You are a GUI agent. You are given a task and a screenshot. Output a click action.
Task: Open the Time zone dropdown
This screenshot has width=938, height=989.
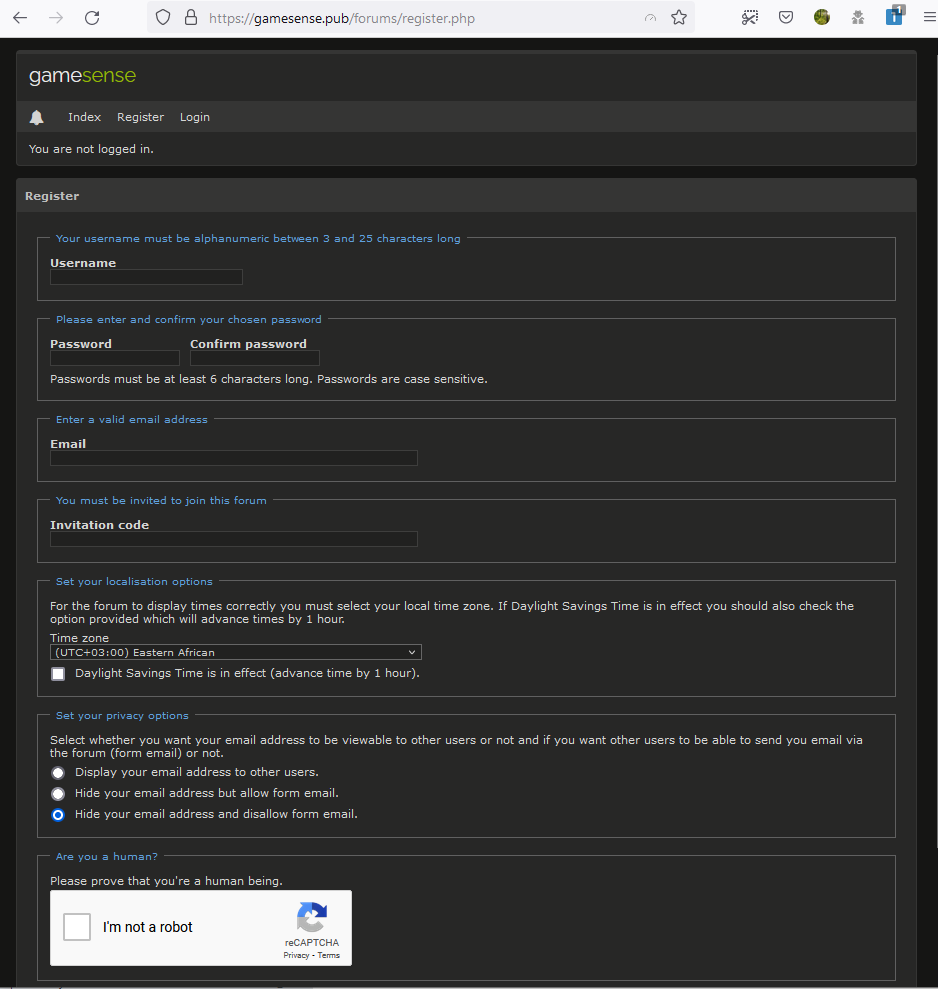235,651
